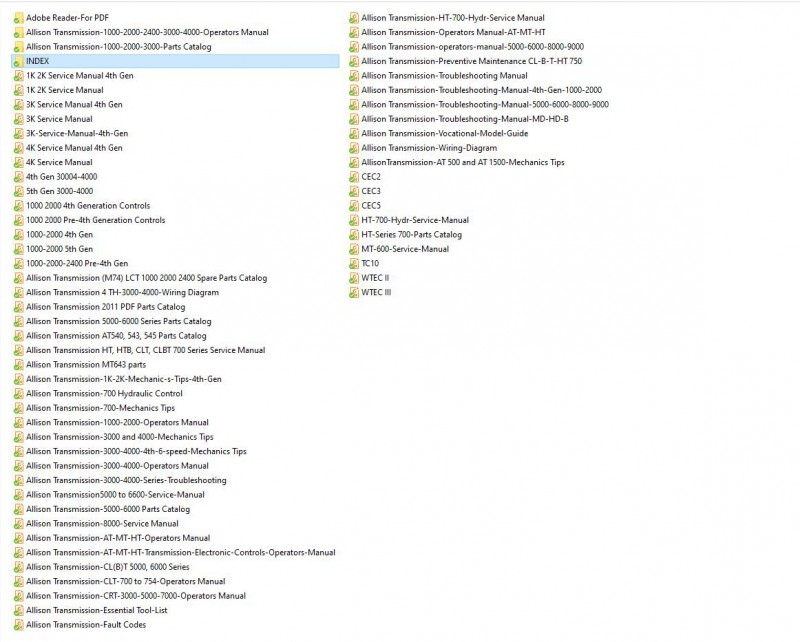Image resolution: width=800 pixels, height=642 pixels.
Task: Click the PDF icon beside WTEC III
Action: click(x=354, y=292)
